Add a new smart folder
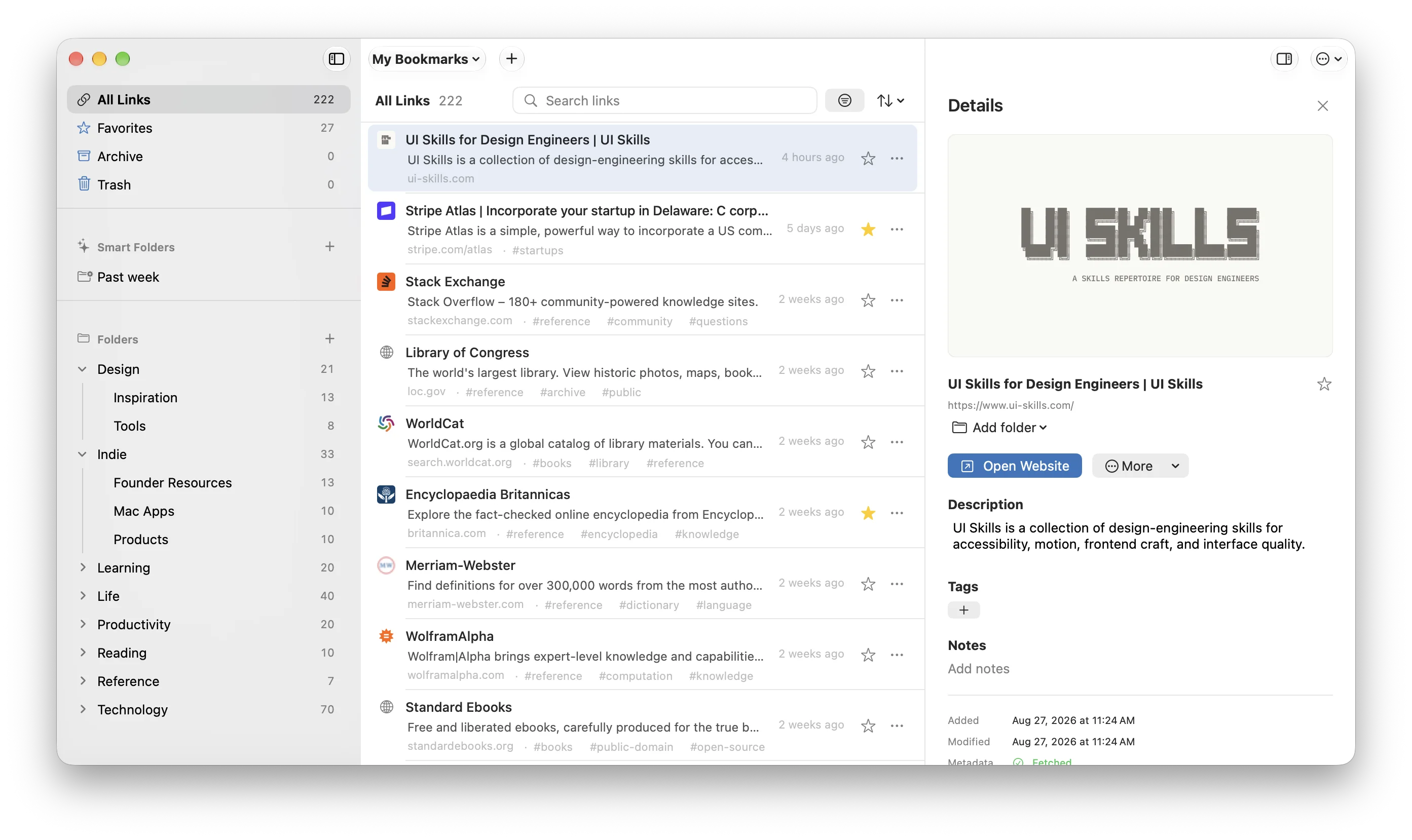The height and width of the screenshot is (840, 1412). 329,247
